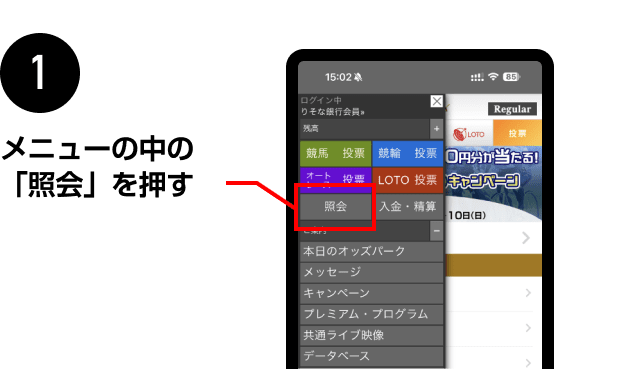Tap the silent bell icon by time
Image resolution: width=622 pixels, height=369 pixels.
click(358, 77)
